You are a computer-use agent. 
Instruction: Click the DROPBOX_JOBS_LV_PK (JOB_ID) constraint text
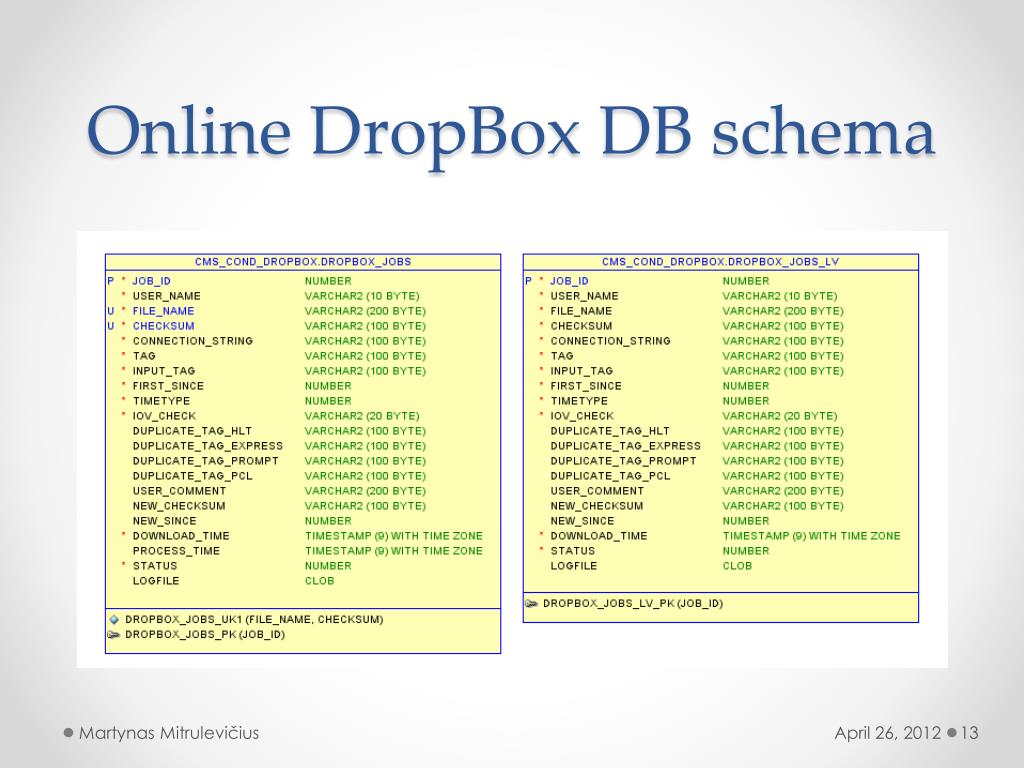(633, 603)
